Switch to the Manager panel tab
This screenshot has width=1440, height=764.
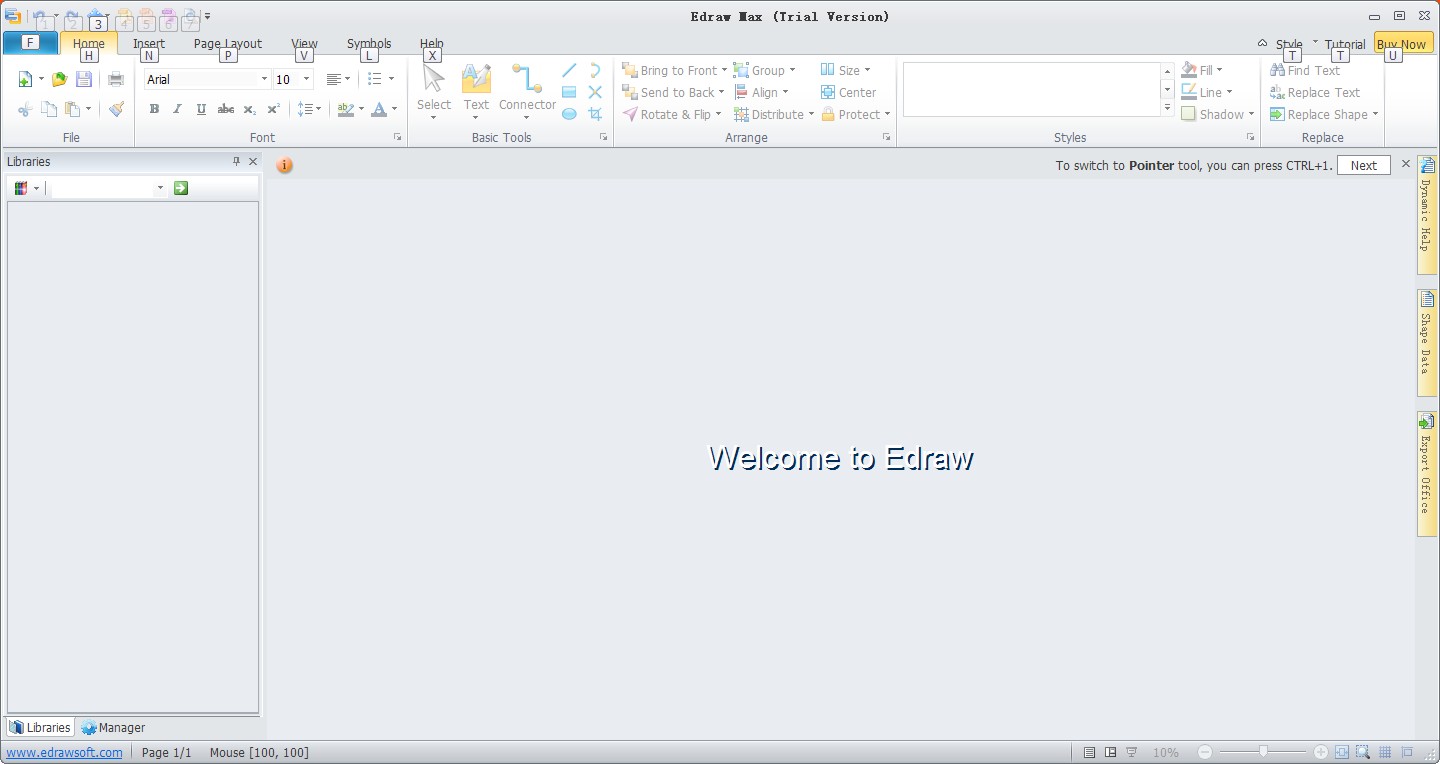pos(113,727)
